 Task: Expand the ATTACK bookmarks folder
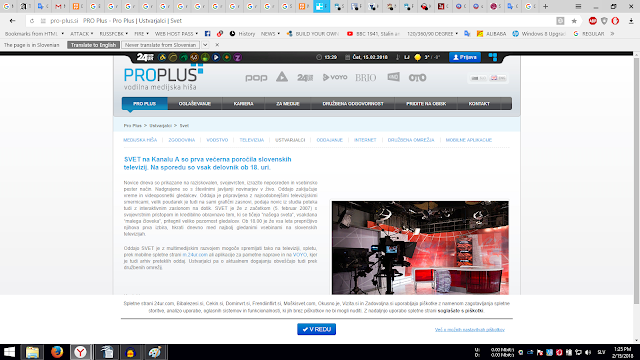click(x=82, y=34)
